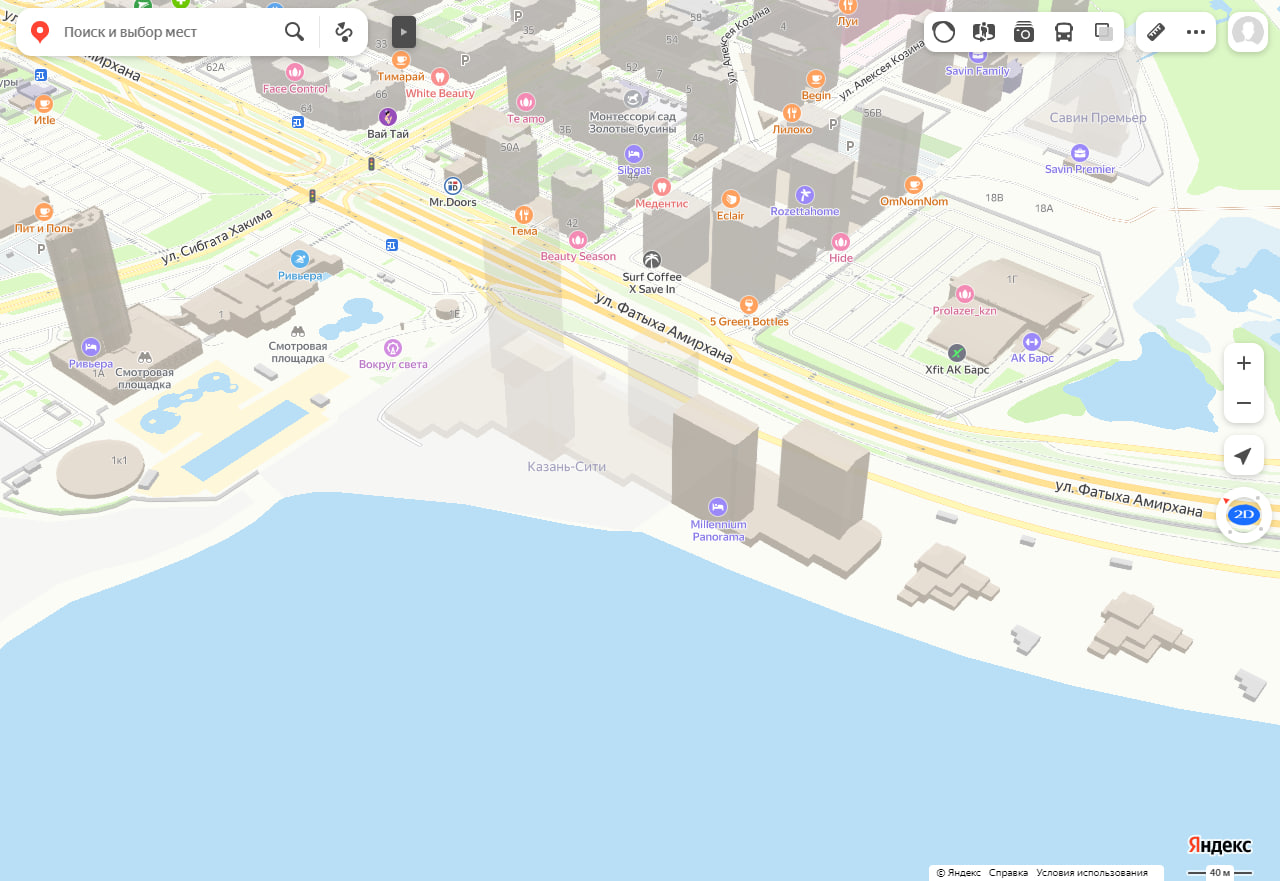
Task: Select the ruler measurement tool
Action: 1156,32
